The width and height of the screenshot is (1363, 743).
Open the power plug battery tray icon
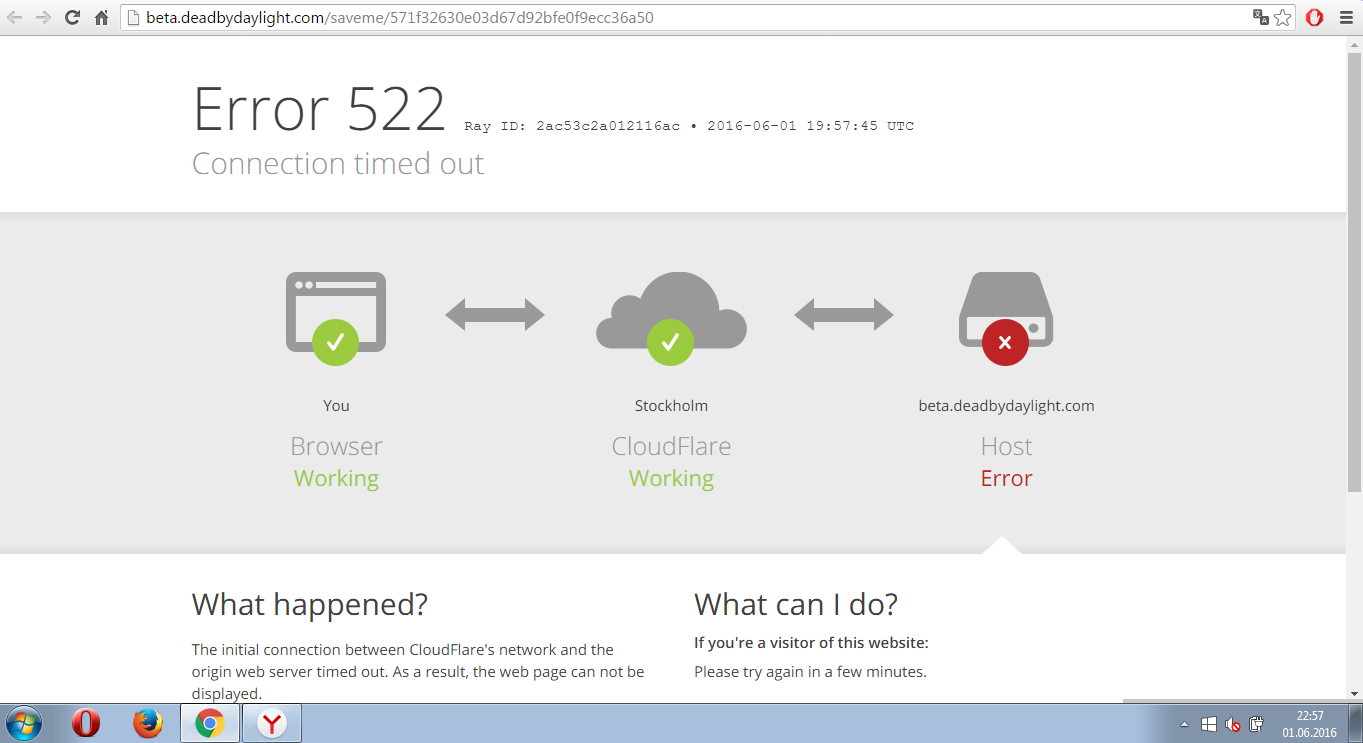tap(1257, 724)
